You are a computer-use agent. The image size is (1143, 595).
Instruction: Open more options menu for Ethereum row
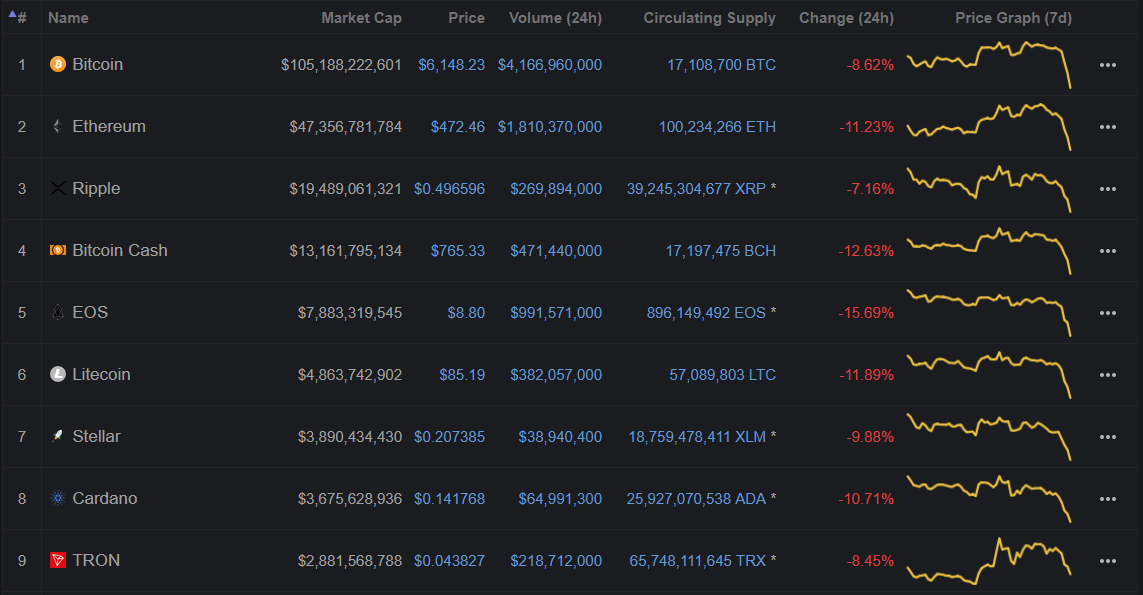pyautogui.click(x=1108, y=127)
